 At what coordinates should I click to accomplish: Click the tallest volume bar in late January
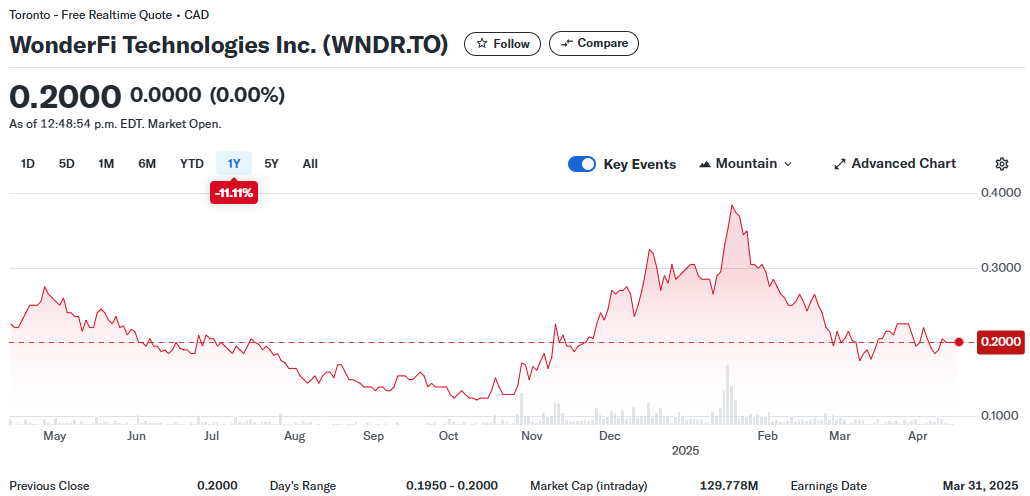(727, 394)
